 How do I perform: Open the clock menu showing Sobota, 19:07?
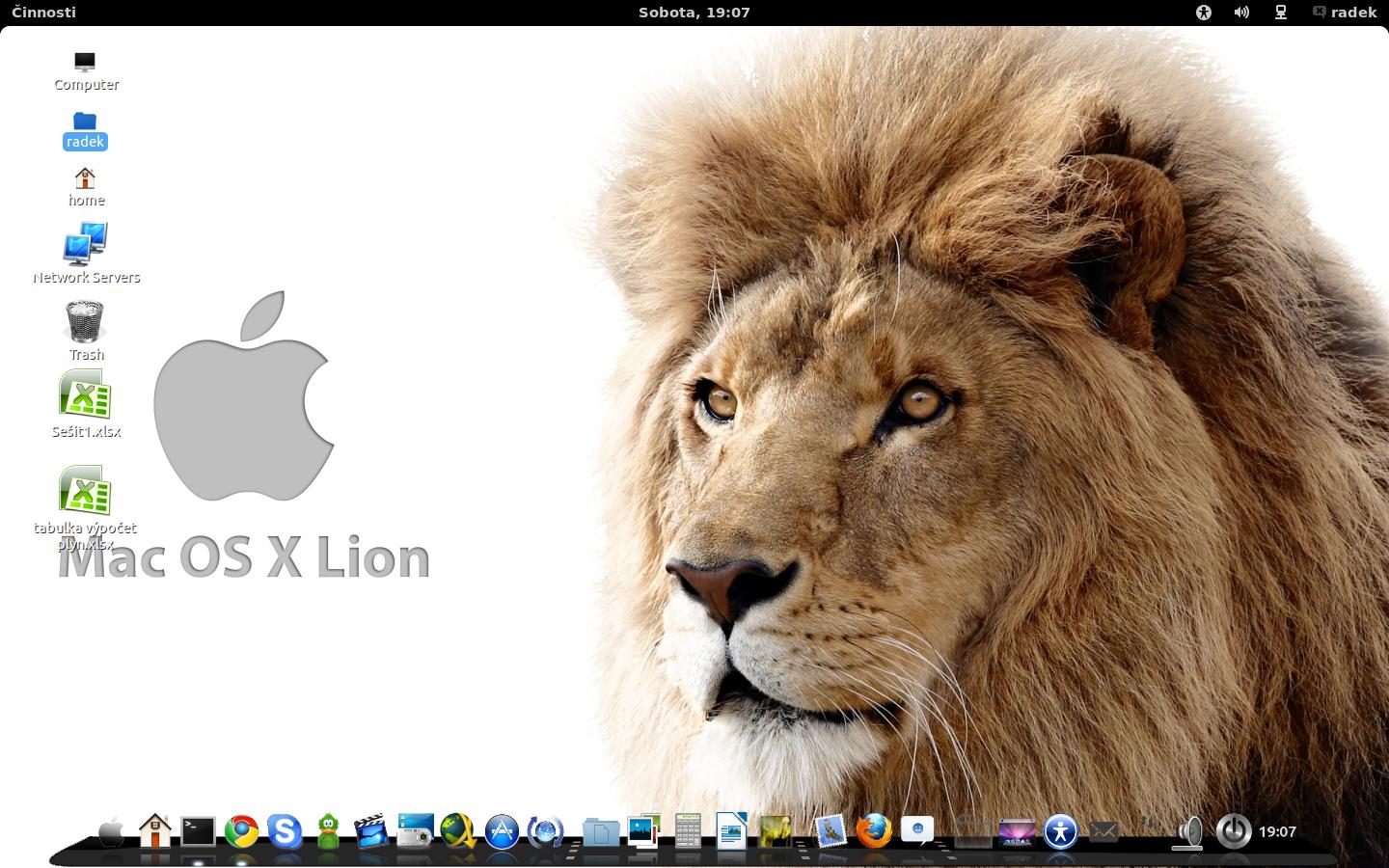point(694,13)
